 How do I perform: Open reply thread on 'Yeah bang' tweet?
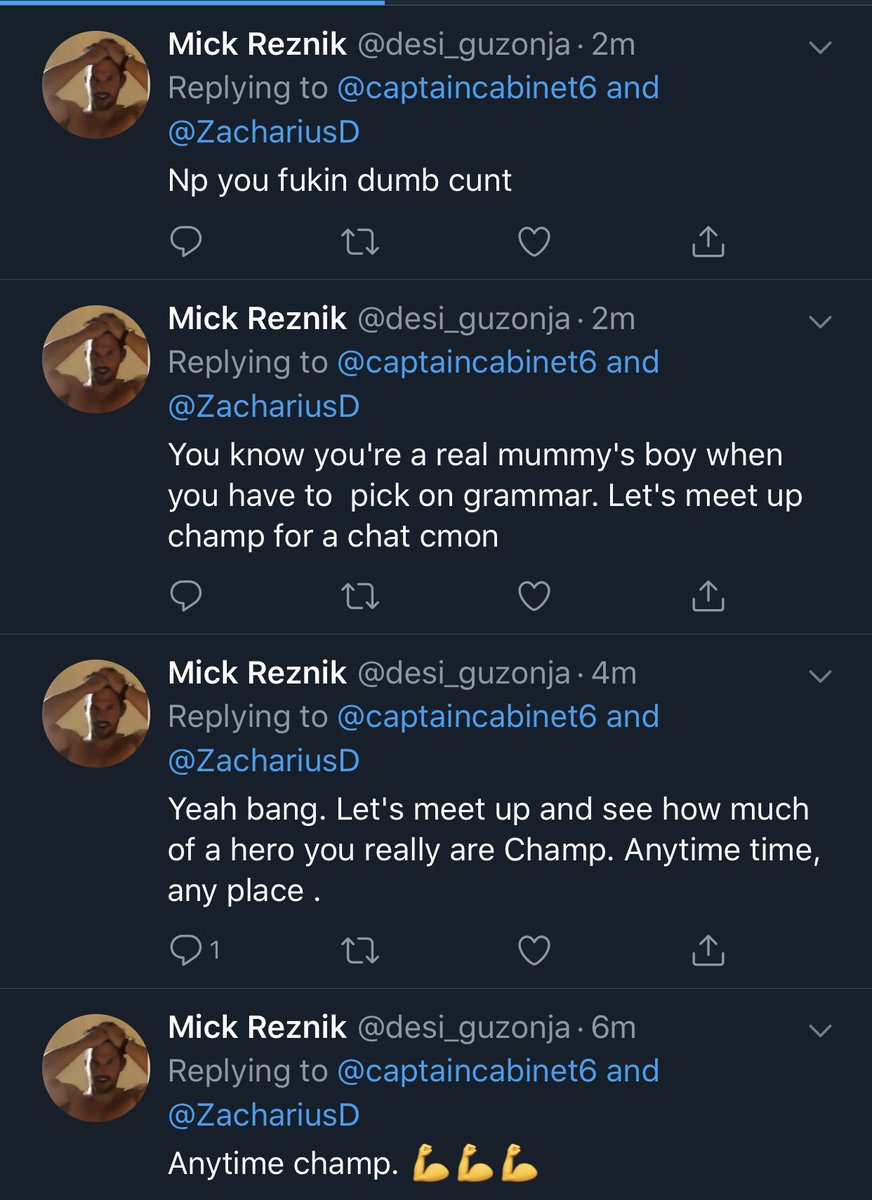tap(188, 951)
